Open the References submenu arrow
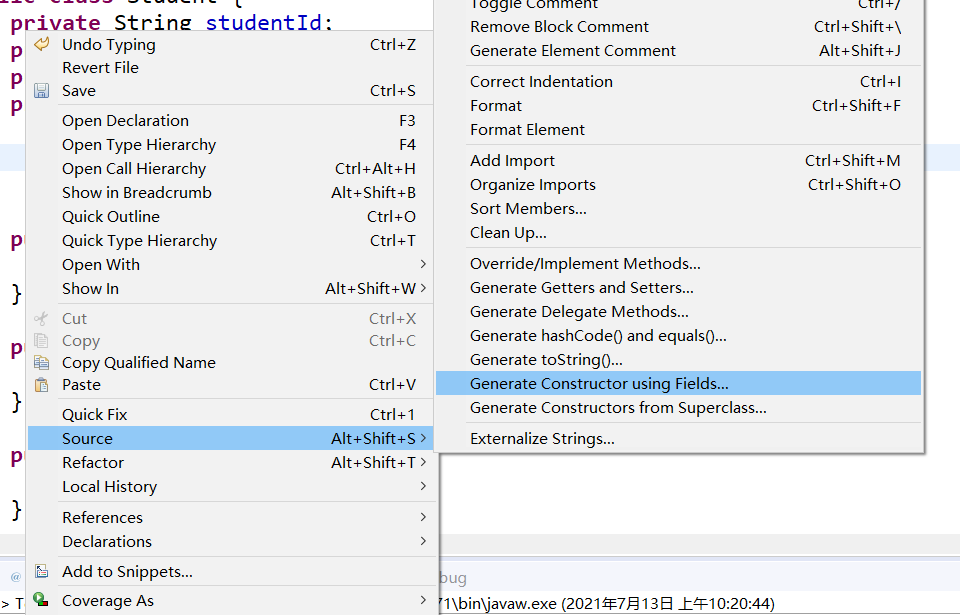The image size is (960, 615). point(423,517)
